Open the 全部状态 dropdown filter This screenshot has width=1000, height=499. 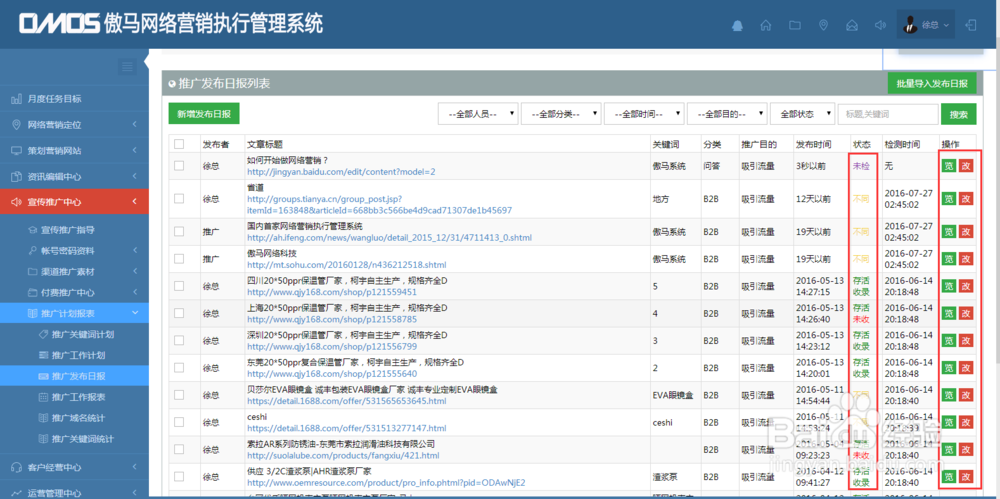(x=802, y=114)
